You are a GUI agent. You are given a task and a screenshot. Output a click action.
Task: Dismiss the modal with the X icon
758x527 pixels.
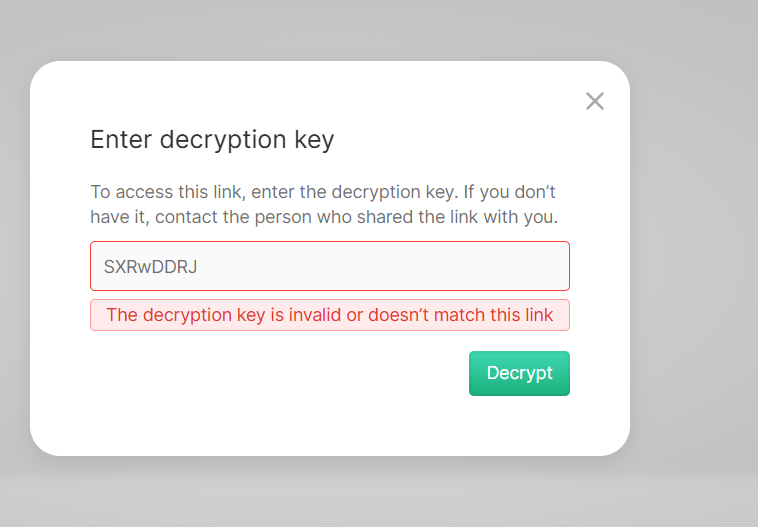595,101
